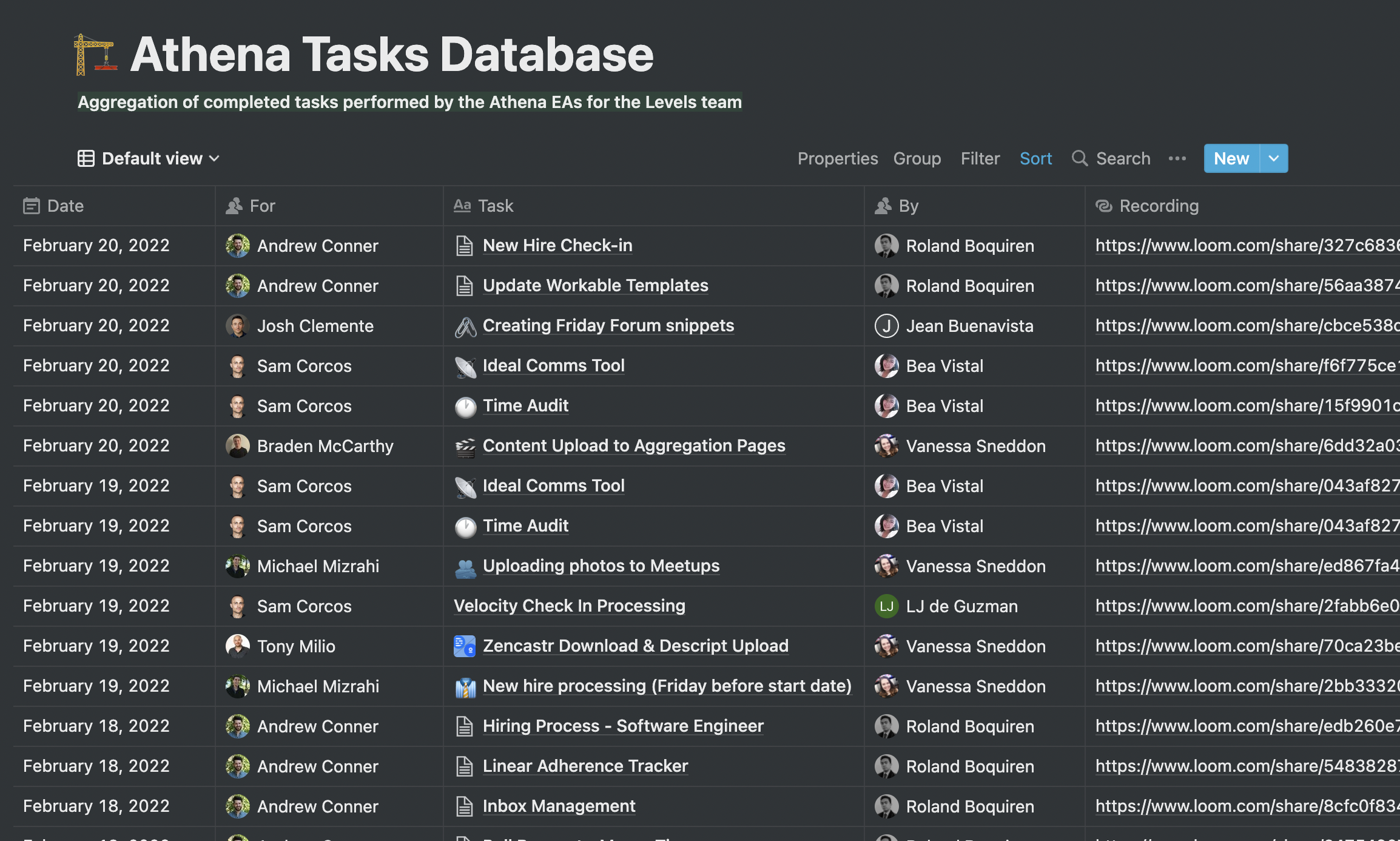Image resolution: width=1400 pixels, height=841 pixels.
Task: Click the Date column header
Action: click(x=64, y=206)
